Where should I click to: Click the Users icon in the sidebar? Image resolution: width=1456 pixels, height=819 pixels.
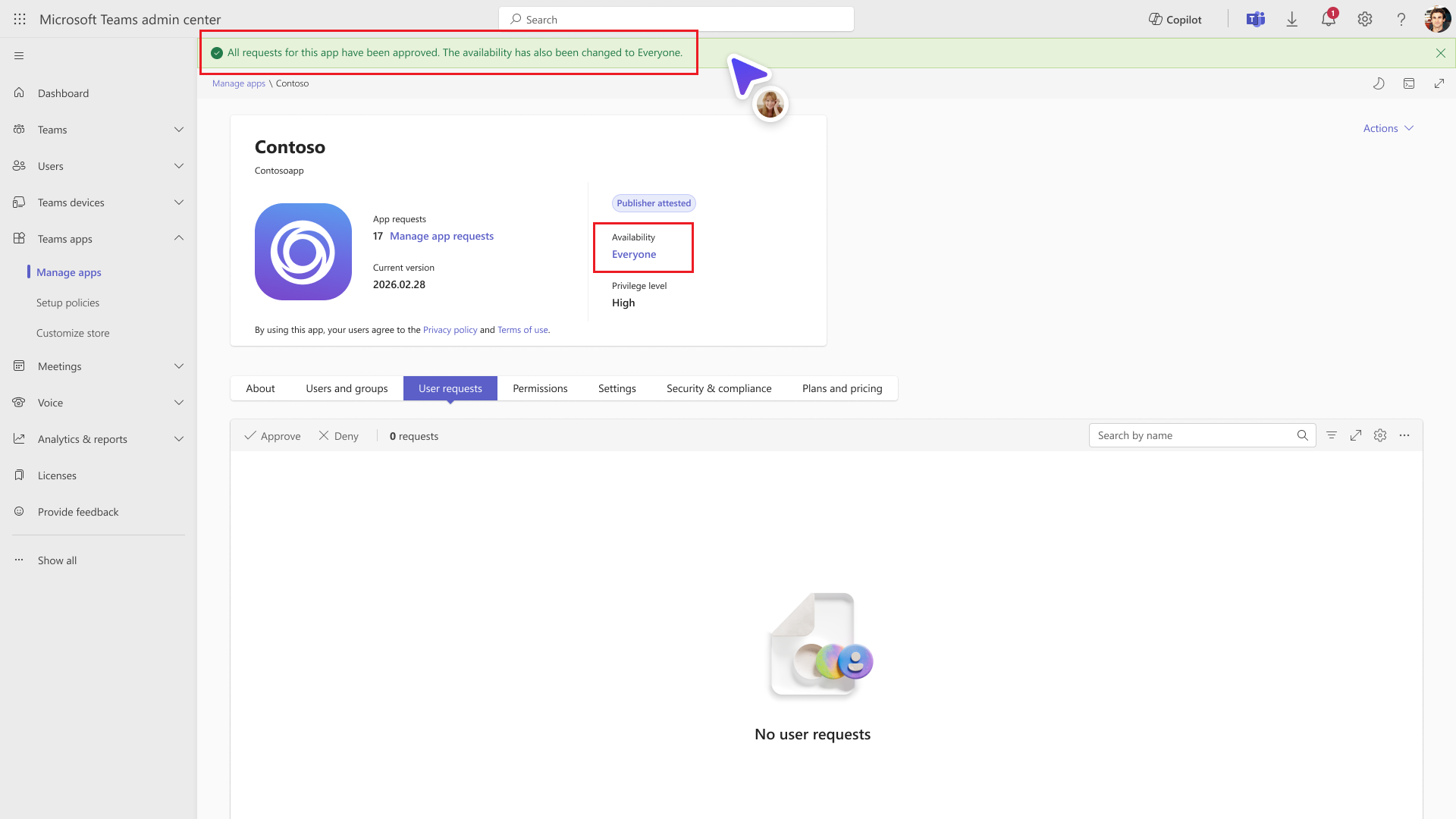point(19,166)
